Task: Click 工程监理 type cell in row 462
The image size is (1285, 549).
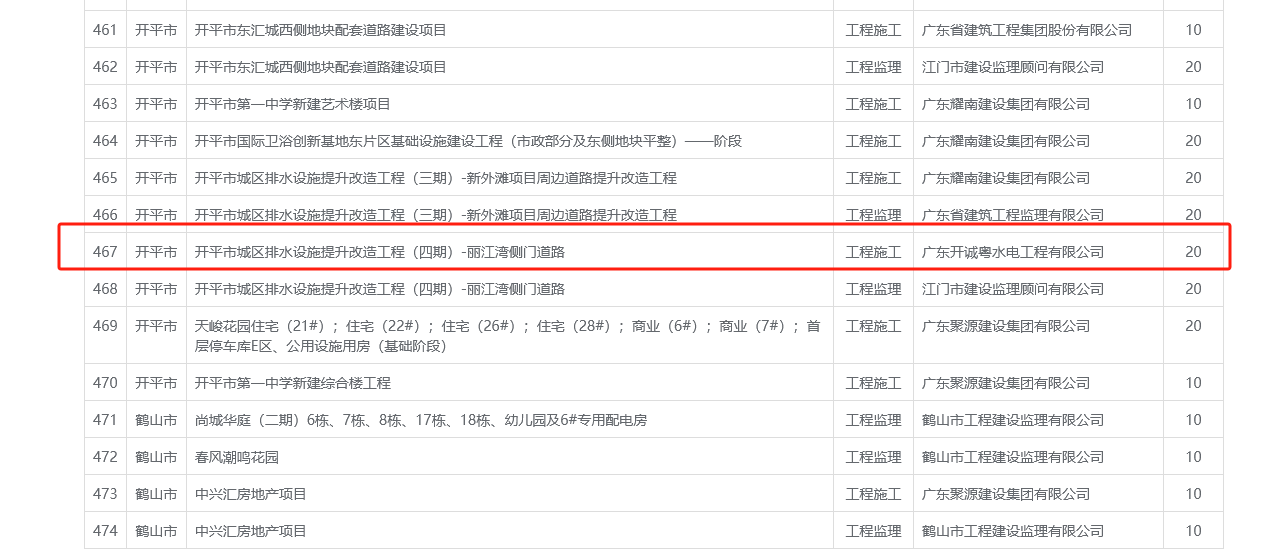Action: (x=873, y=67)
